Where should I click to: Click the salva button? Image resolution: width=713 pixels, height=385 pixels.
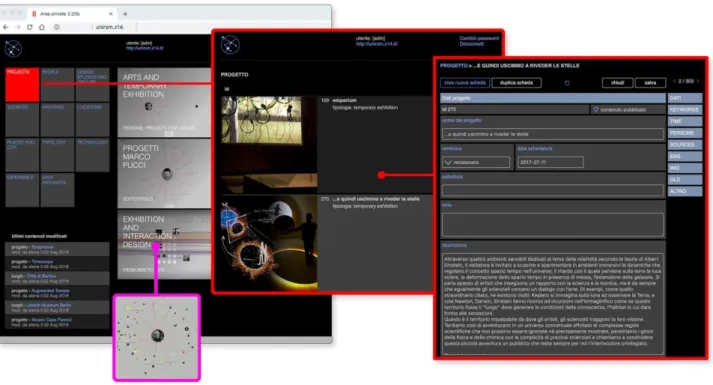650,83
